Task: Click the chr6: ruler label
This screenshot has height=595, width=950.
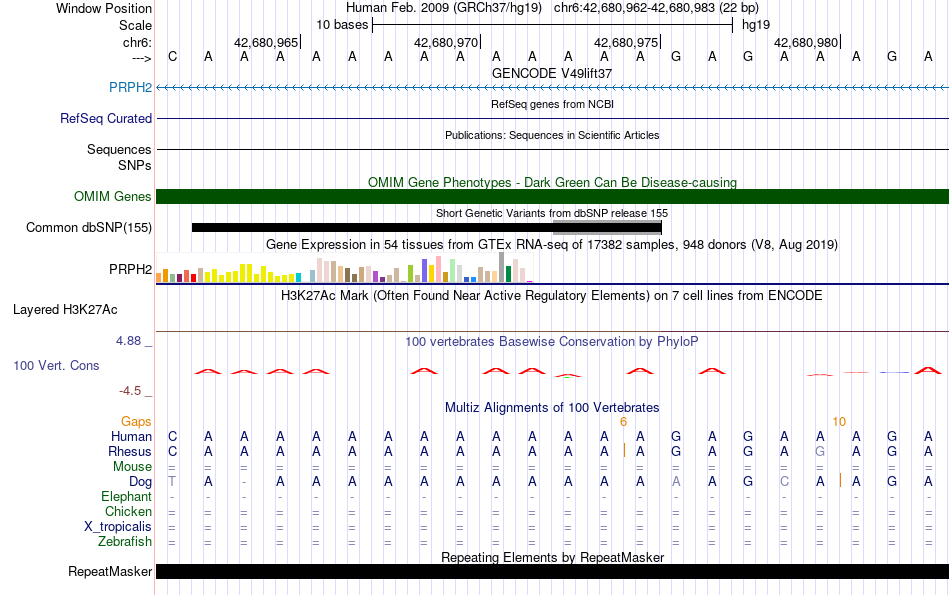Action: coord(137,42)
